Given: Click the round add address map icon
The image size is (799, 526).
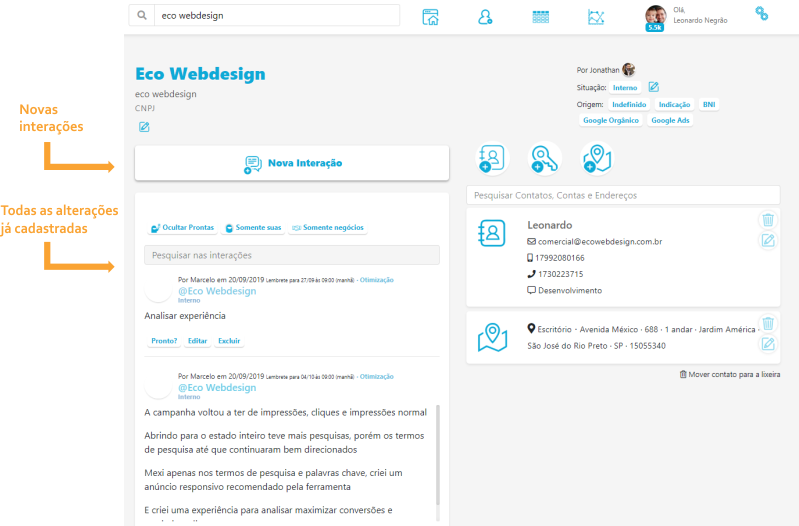Looking at the screenshot, I should coord(596,159).
